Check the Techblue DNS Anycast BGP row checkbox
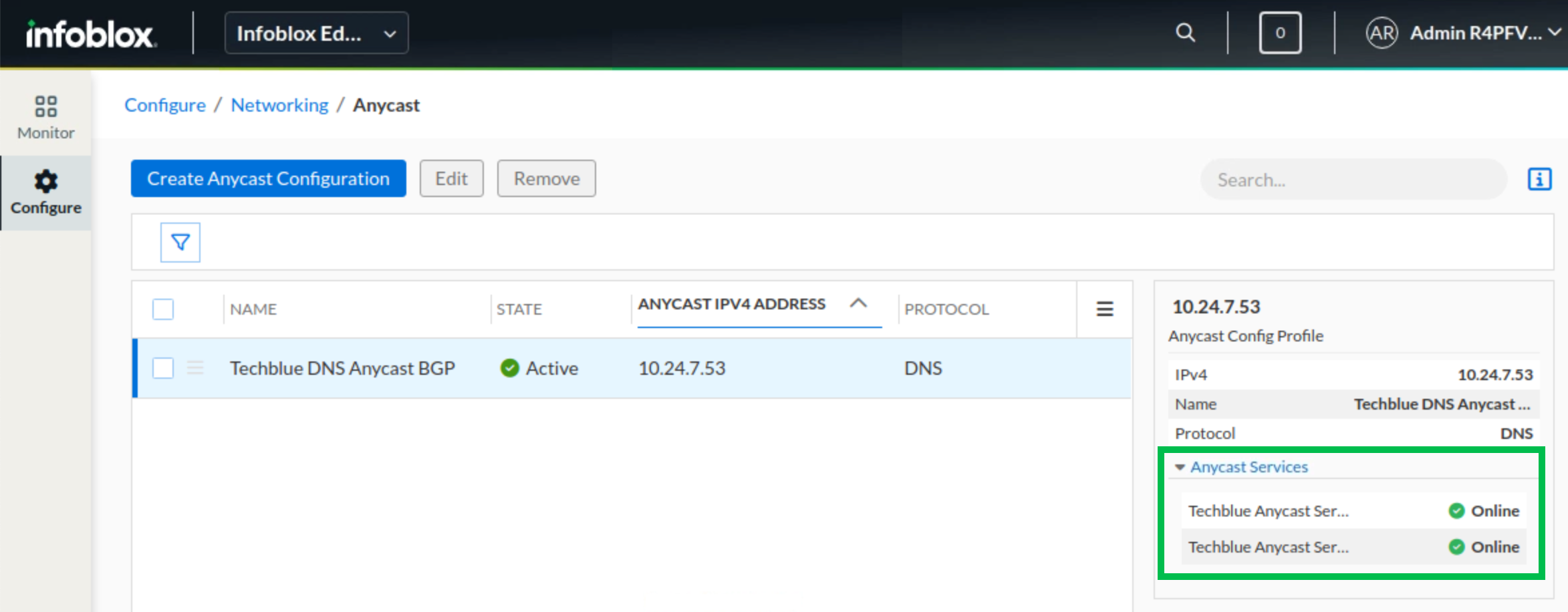Screen dimensions: 1568x612 coord(163,367)
